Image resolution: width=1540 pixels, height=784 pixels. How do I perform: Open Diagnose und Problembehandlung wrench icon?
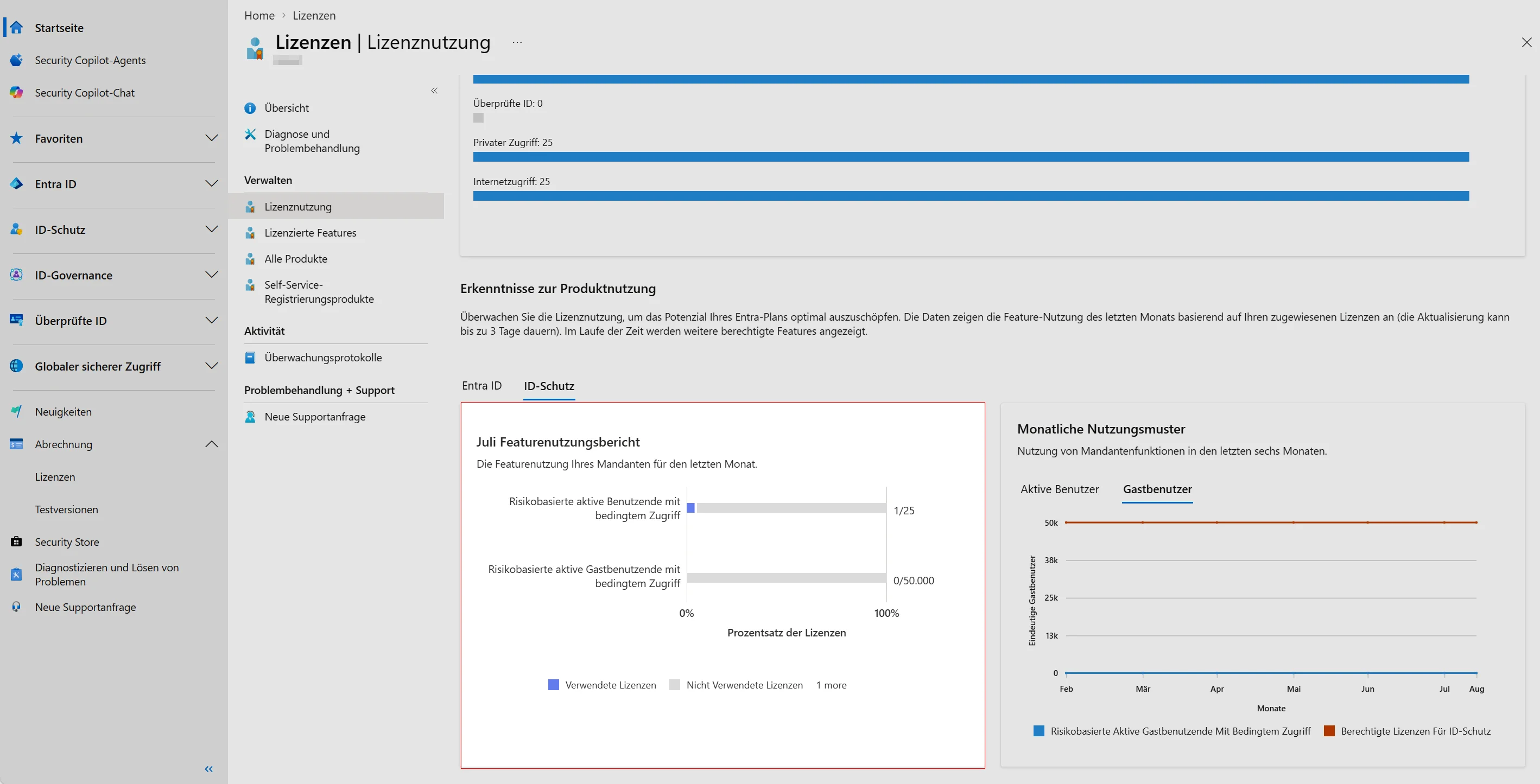[250, 134]
